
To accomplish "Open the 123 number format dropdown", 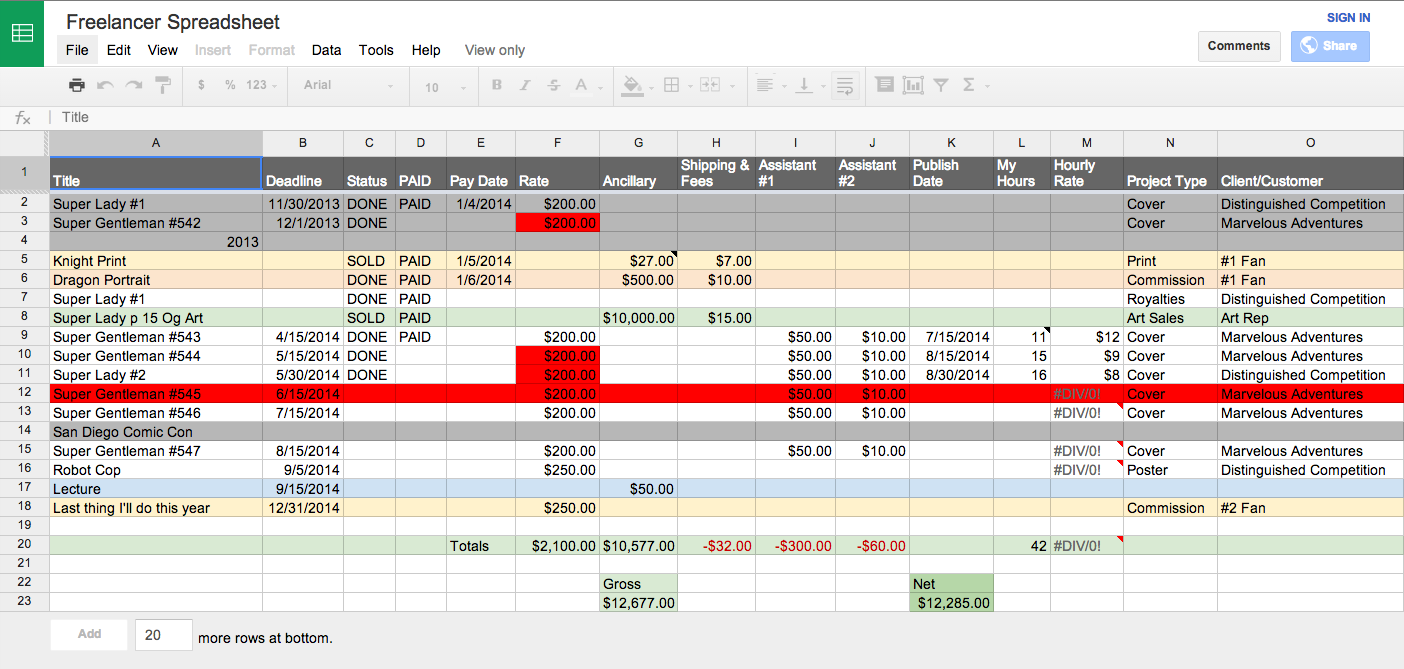I will pos(263,86).
